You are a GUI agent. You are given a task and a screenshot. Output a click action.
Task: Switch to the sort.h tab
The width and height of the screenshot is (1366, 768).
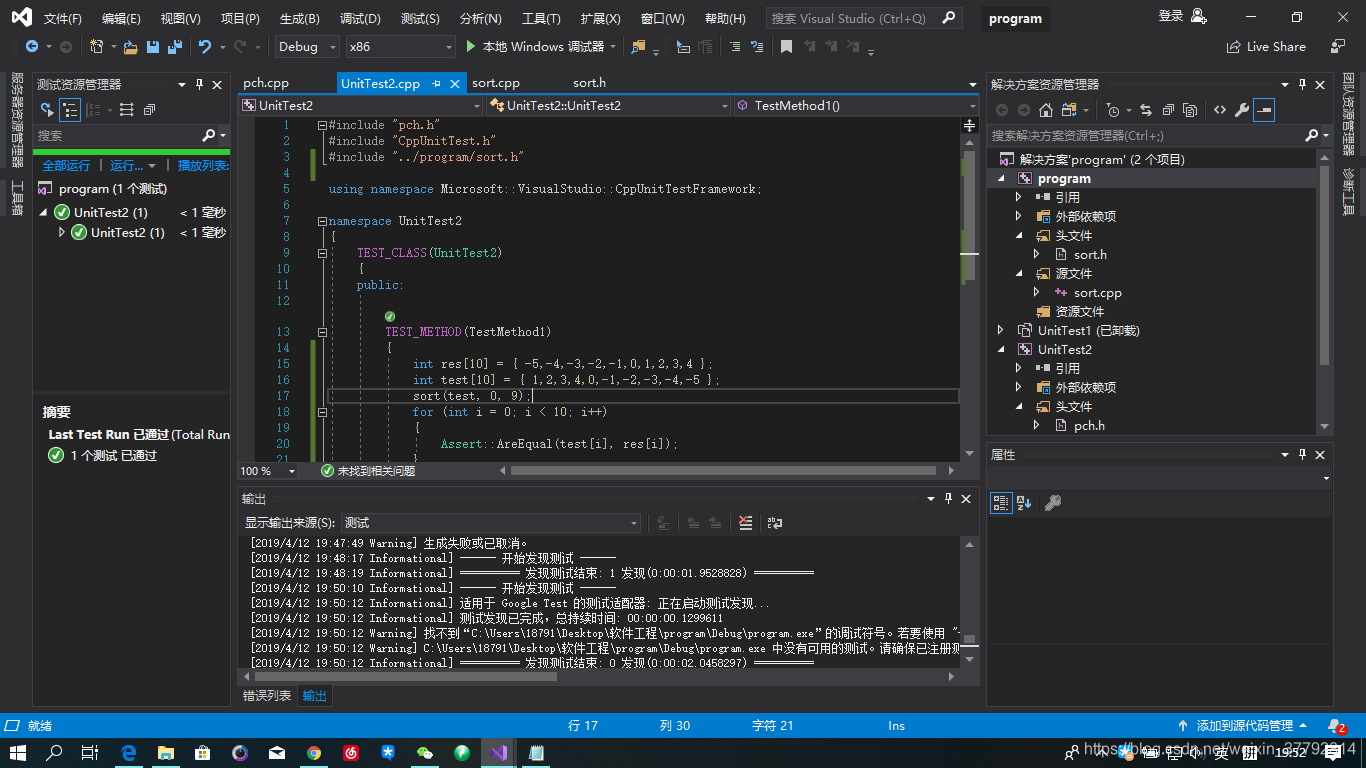(589, 83)
